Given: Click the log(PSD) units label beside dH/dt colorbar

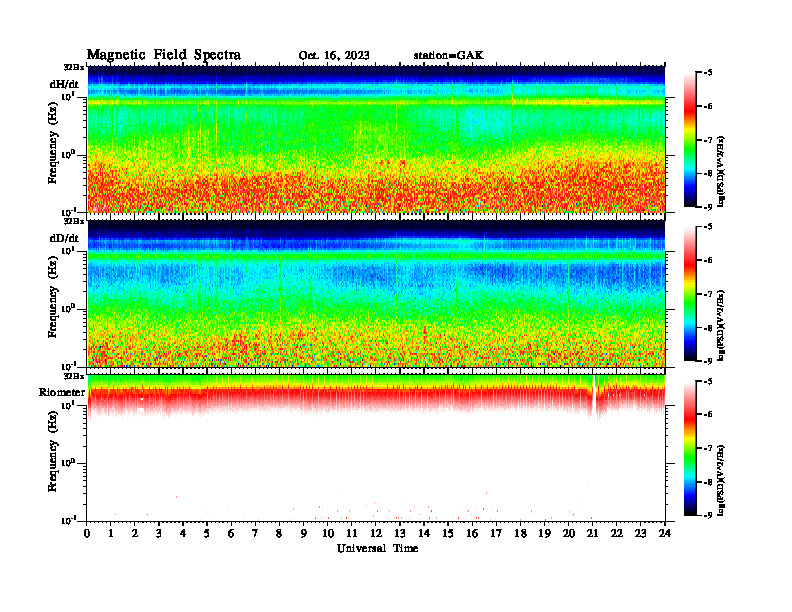Looking at the screenshot, I should 722,171.
